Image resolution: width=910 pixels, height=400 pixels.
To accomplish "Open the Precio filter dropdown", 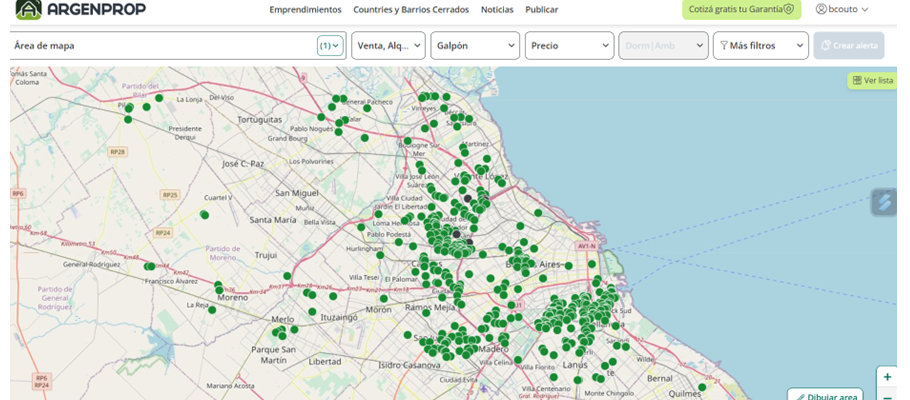I will pos(570,46).
